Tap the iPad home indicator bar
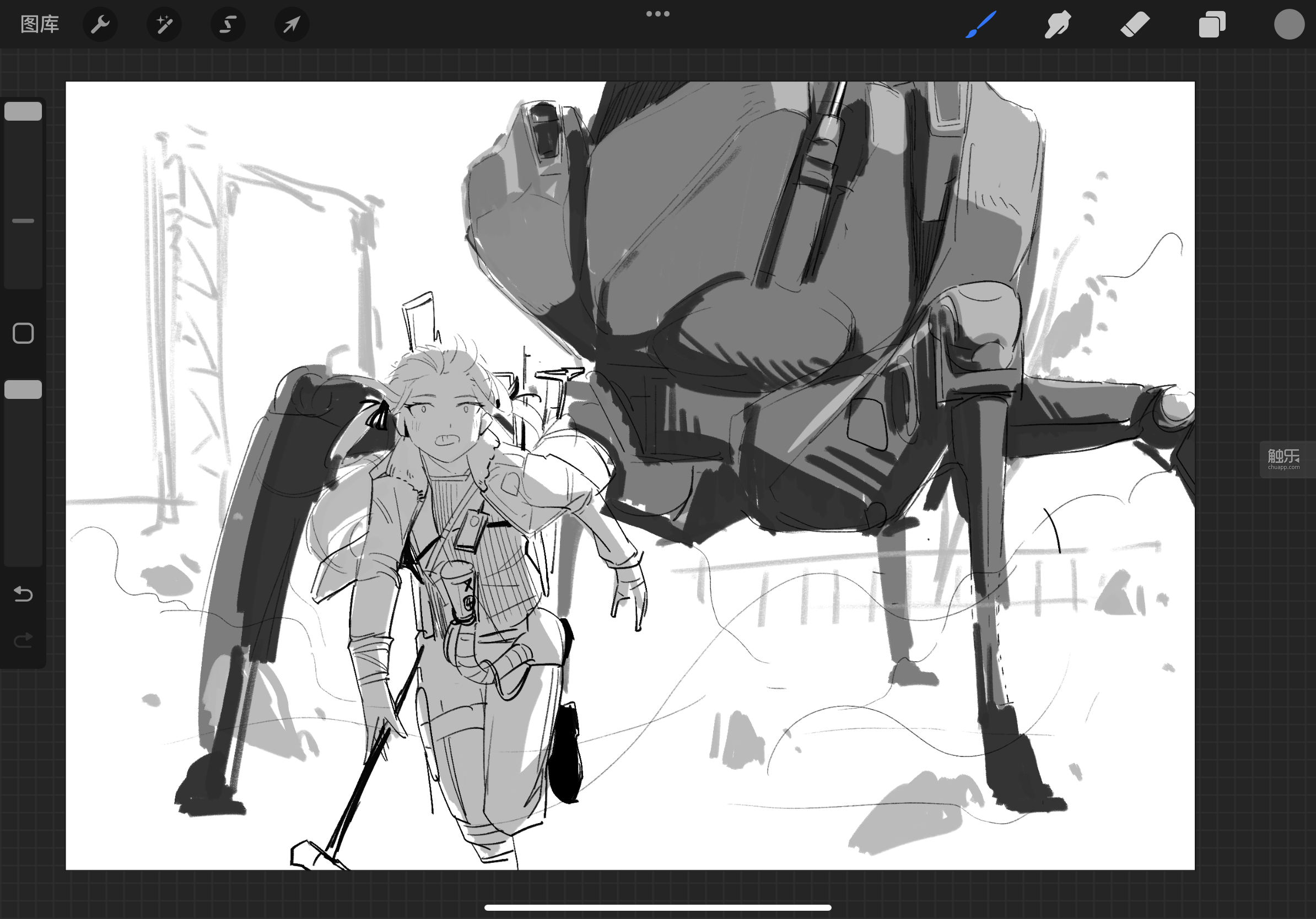 click(x=658, y=907)
